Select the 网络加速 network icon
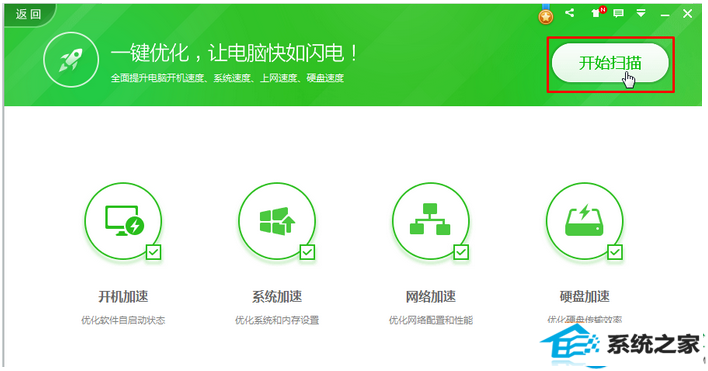The image size is (708, 371). pos(431,221)
